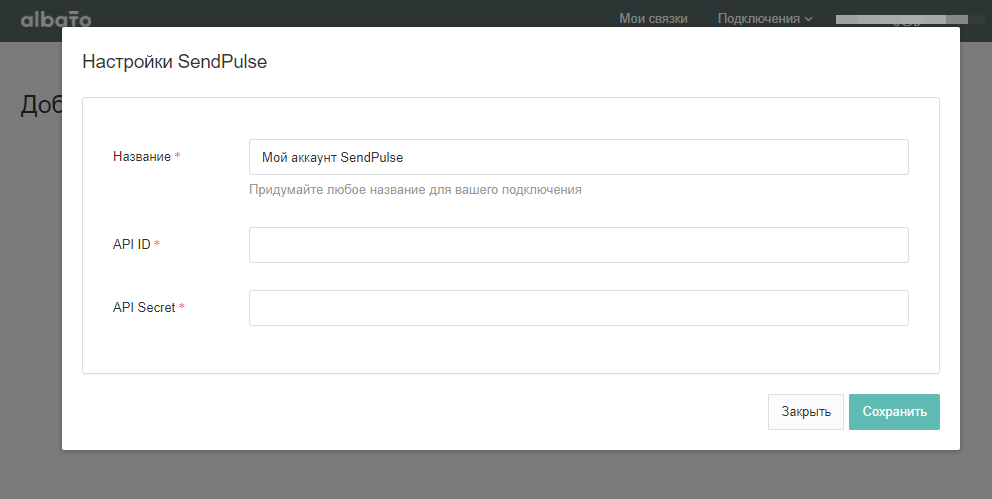Click the albato logo
The height and width of the screenshot is (499, 992).
point(56,20)
